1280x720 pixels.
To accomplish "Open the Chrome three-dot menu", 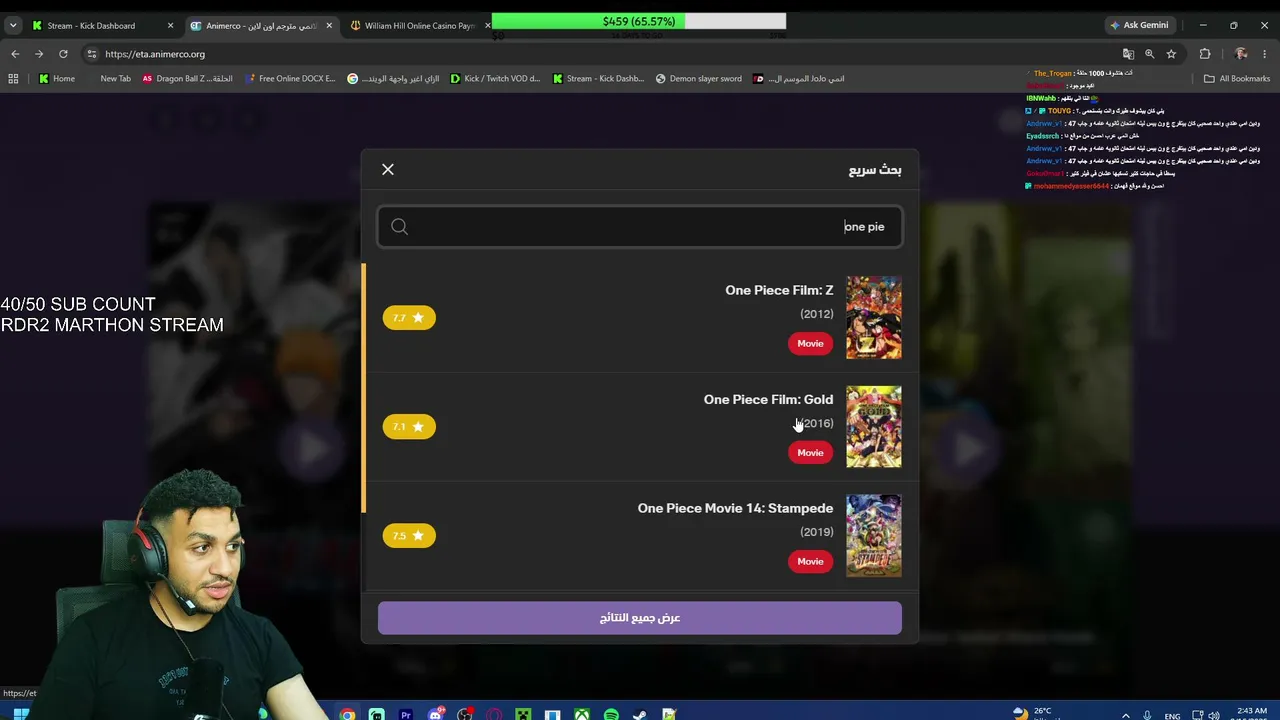I will (x=1264, y=54).
